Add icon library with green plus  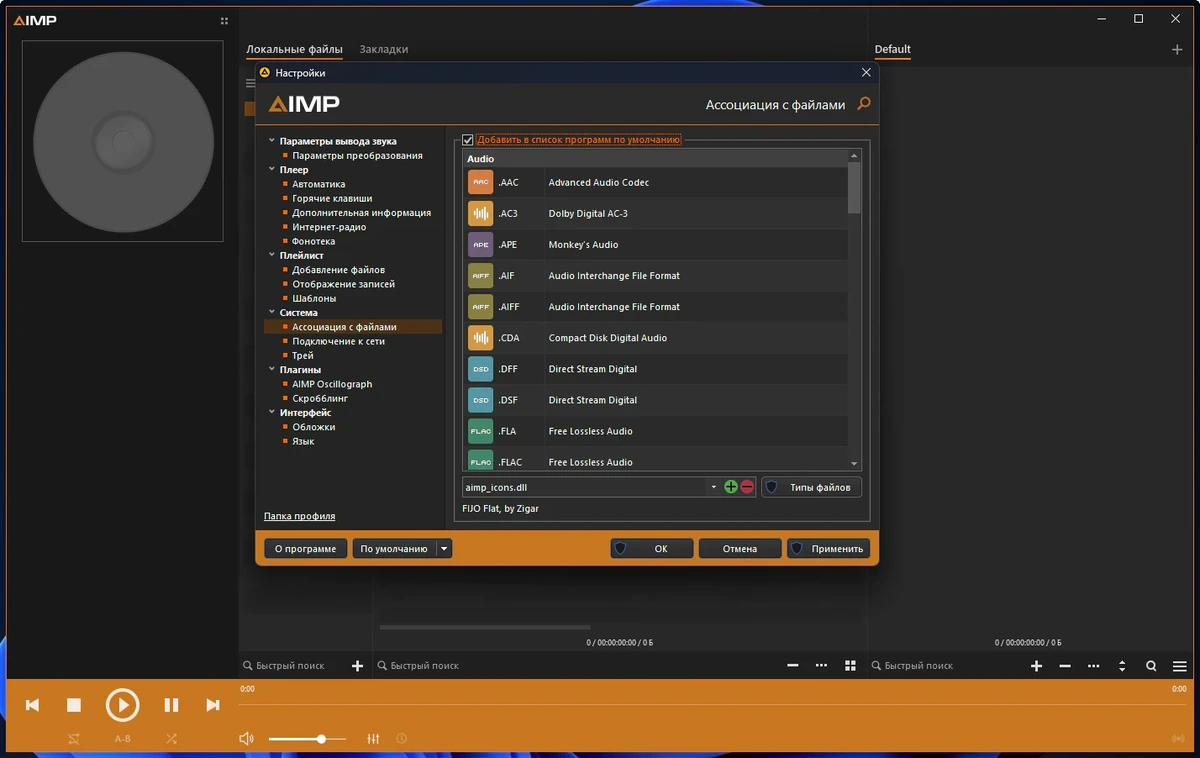731,487
